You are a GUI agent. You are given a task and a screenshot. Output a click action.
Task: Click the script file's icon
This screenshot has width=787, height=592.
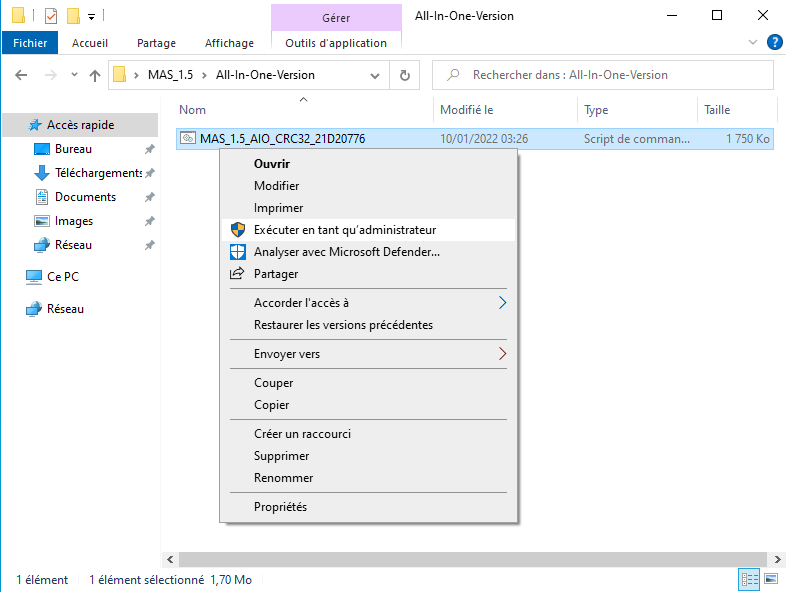188,138
